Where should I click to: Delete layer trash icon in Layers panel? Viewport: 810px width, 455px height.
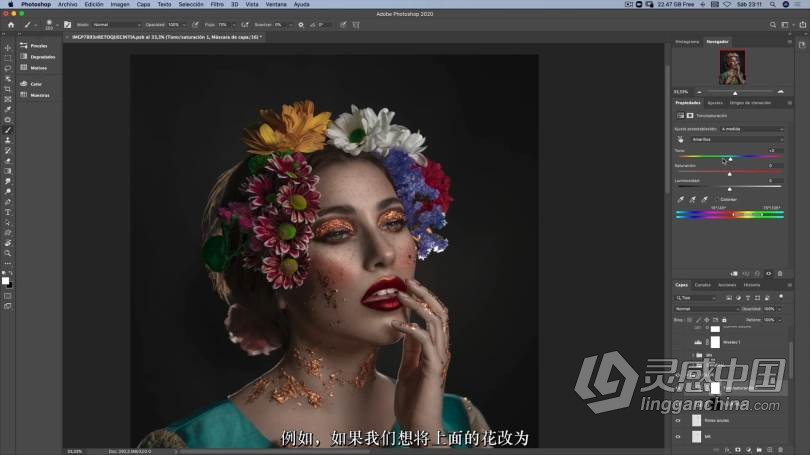[x=781, y=450]
